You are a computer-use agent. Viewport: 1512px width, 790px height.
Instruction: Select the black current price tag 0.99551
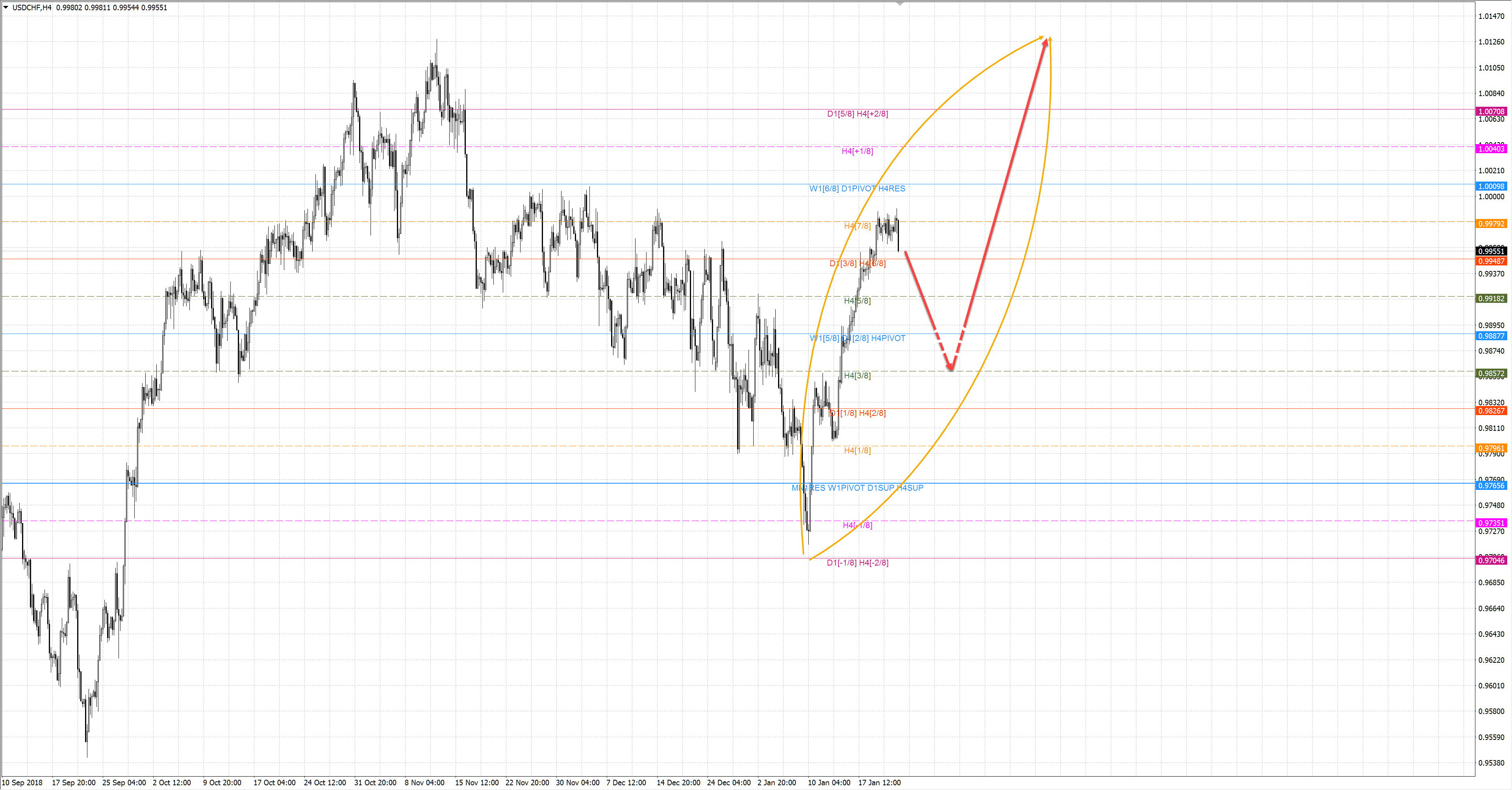tap(1491, 251)
